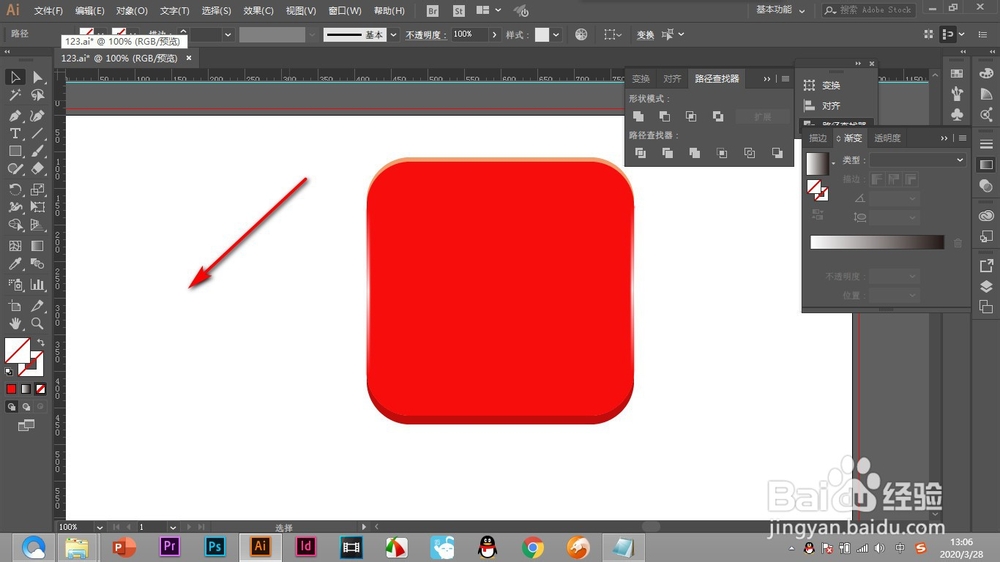
Task: Enable Draw Behind mode
Action: point(26,406)
